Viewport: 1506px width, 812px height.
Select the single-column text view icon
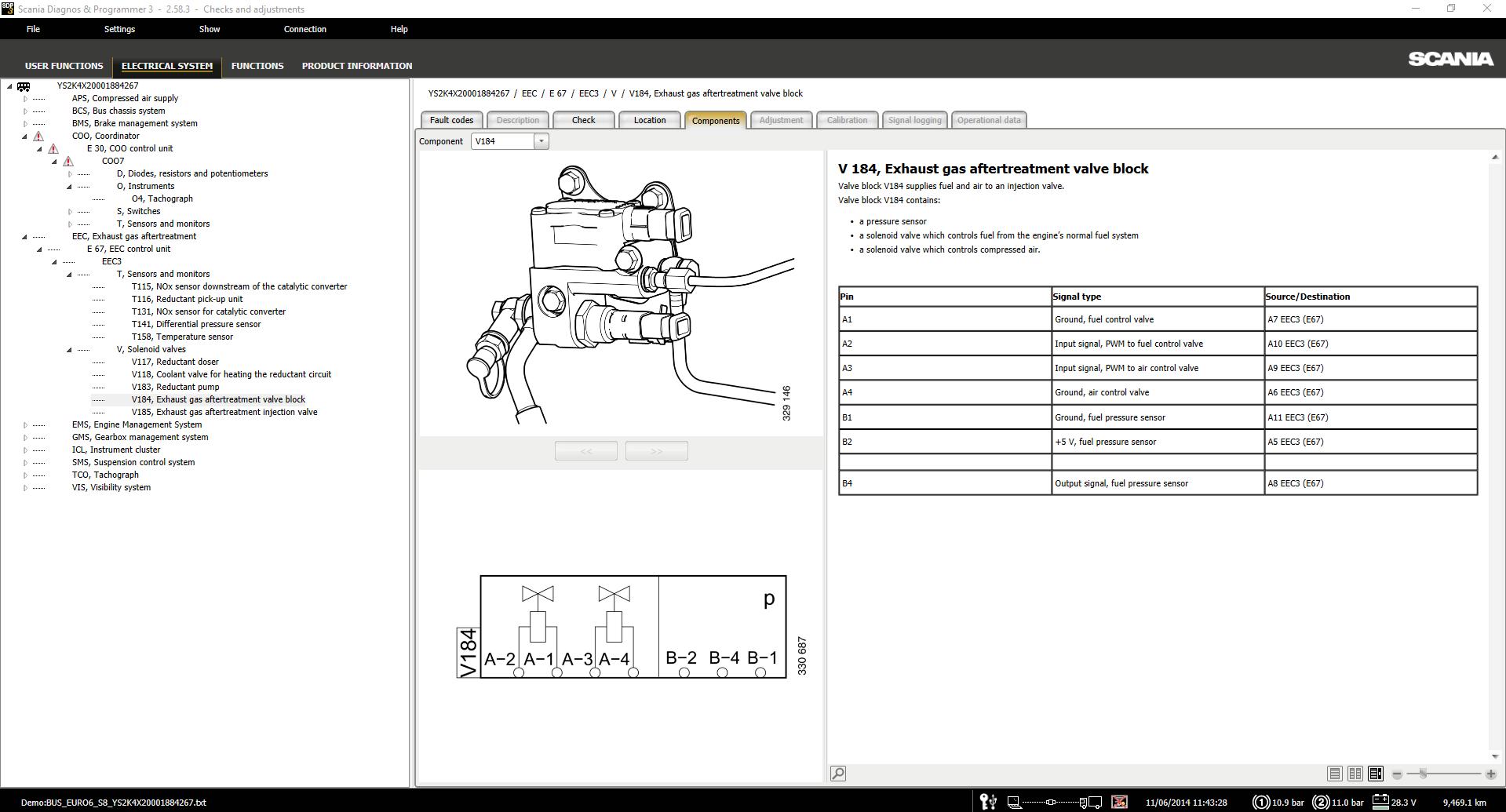(x=1334, y=774)
